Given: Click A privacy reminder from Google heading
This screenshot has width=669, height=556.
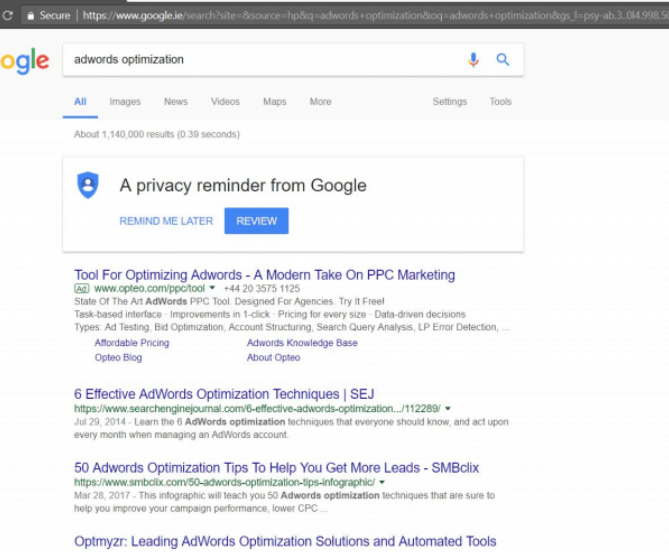Looking at the screenshot, I should (x=243, y=186).
